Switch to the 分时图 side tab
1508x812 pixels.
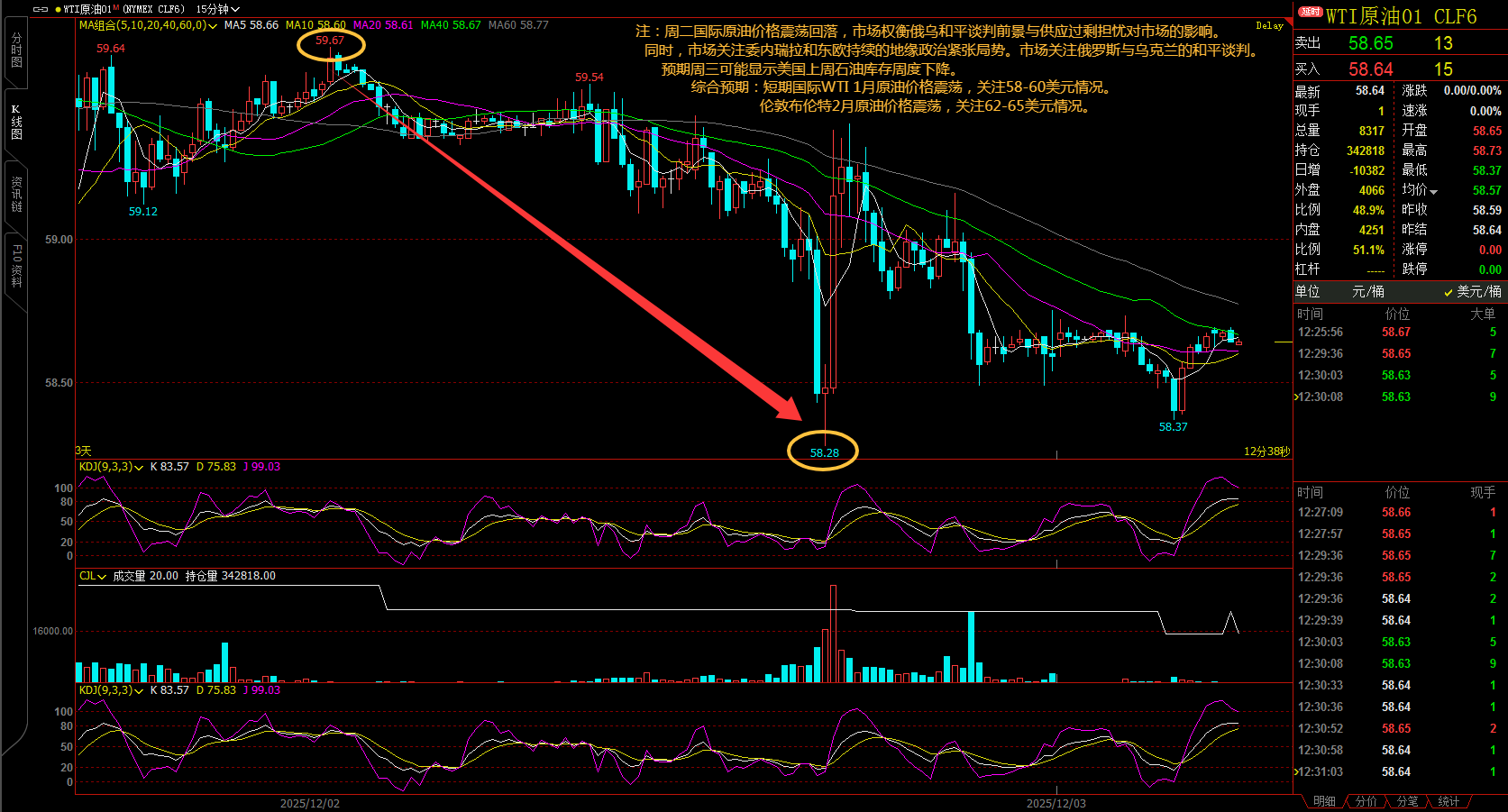16,51
